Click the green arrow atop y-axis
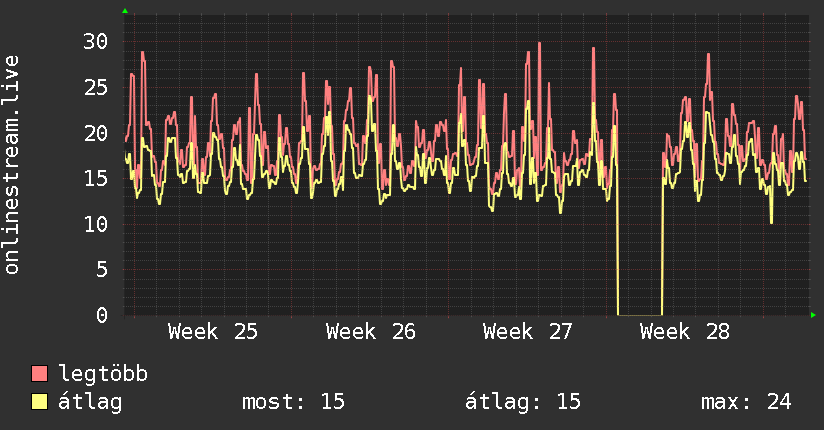824x430 pixels. click(125, 11)
